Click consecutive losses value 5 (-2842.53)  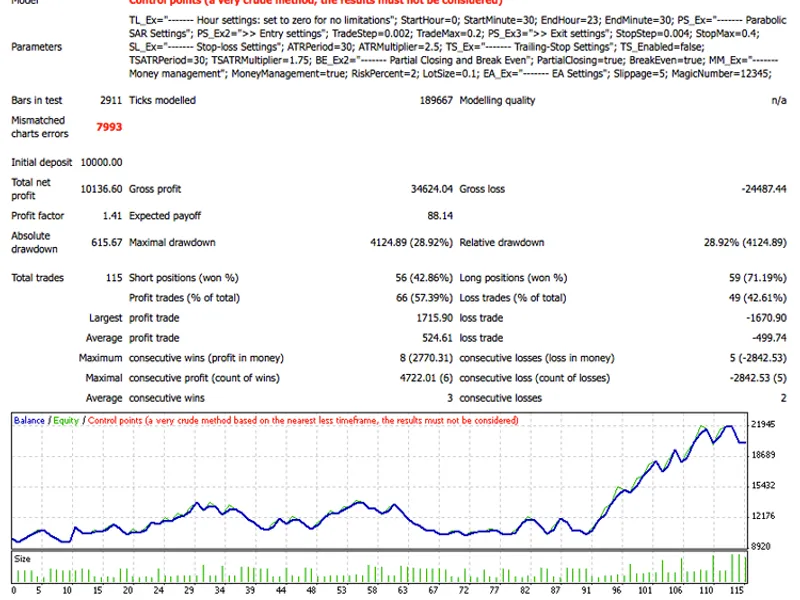click(758, 358)
